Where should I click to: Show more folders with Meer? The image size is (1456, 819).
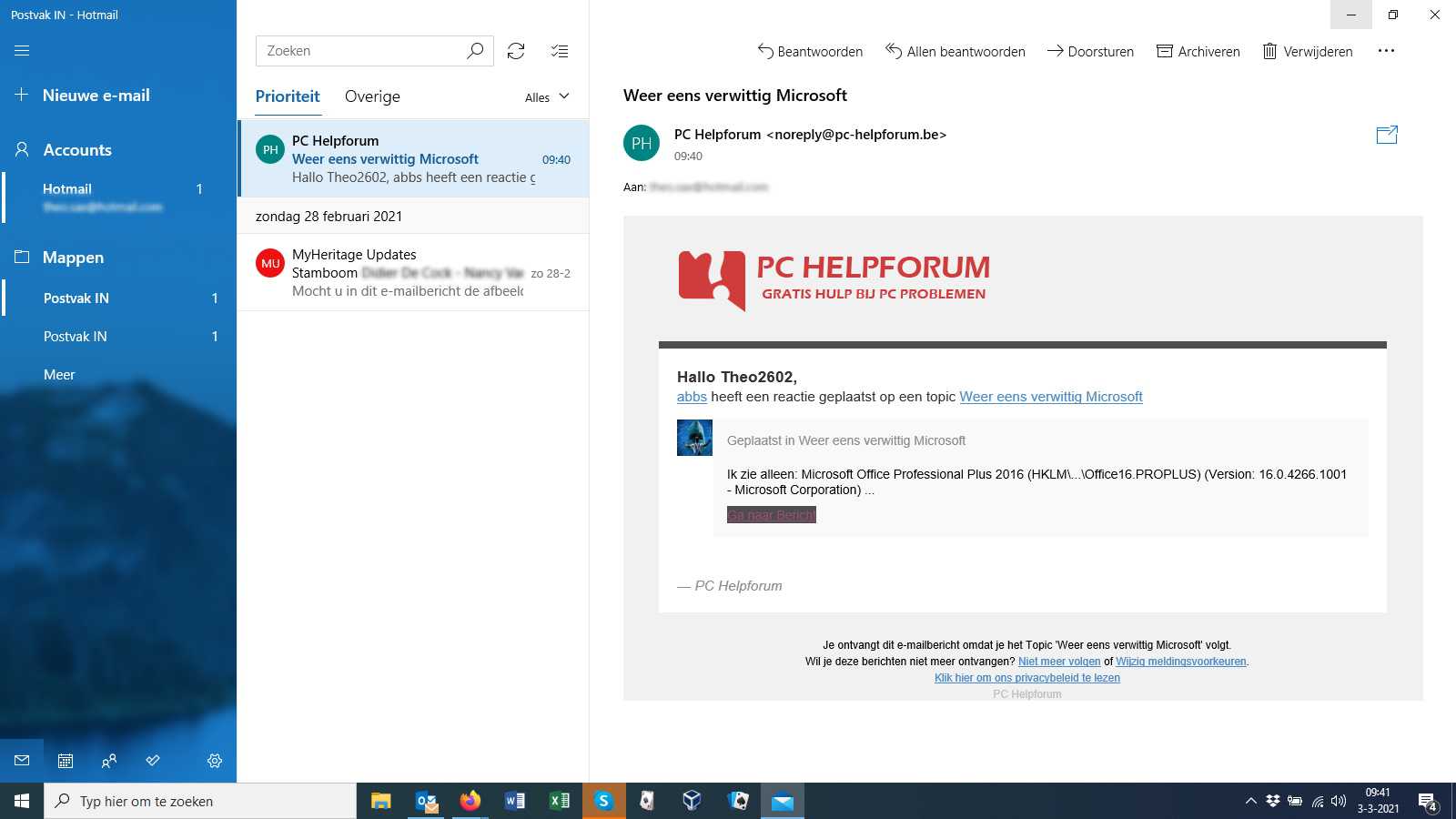[59, 374]
